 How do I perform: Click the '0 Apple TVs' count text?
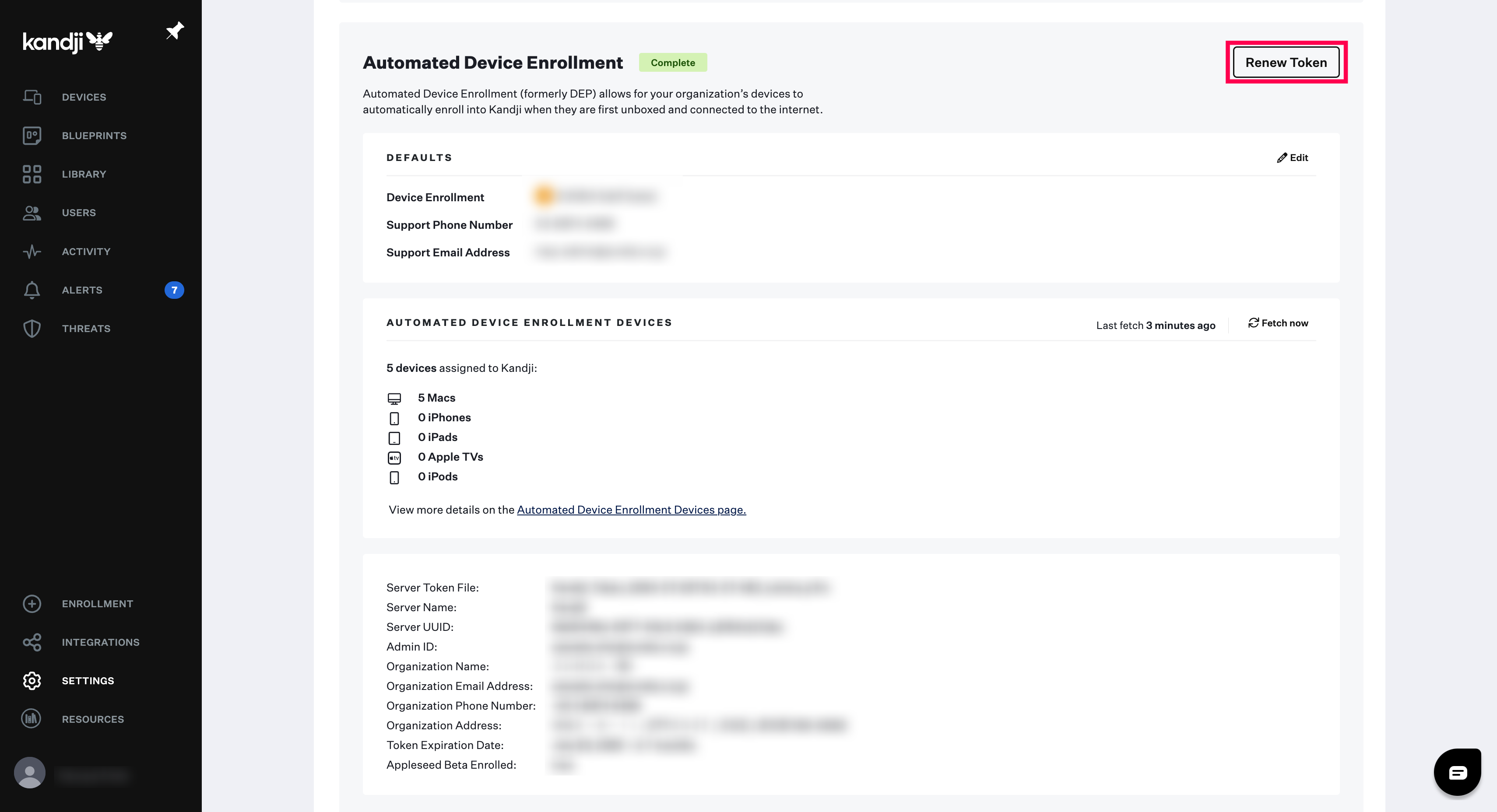pos(450,457)
